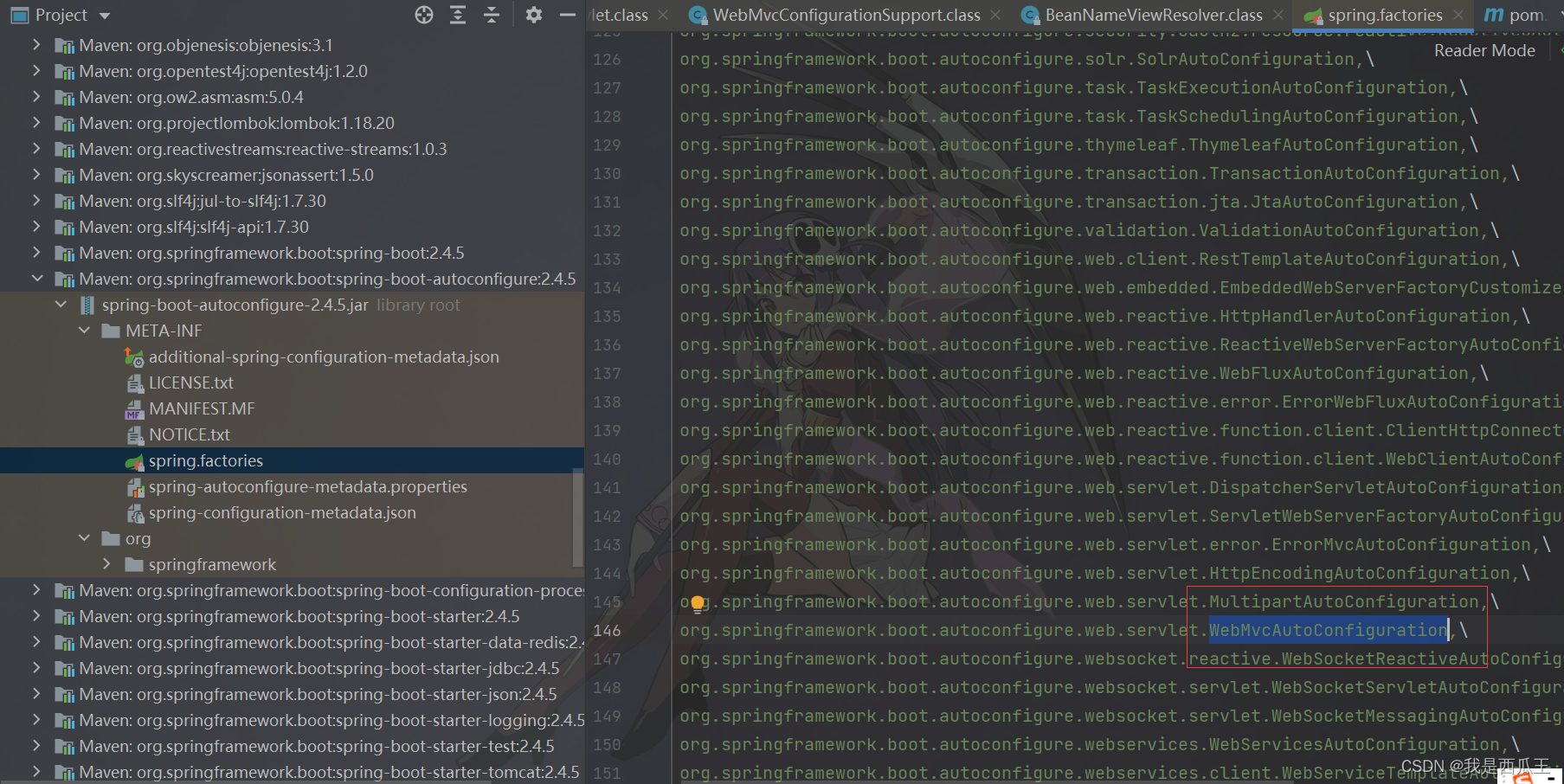1564x784 pixels.
Task: Expand the org.springframework.boot:spring-boot:2.4.5 library
Action: pos(35,253)
